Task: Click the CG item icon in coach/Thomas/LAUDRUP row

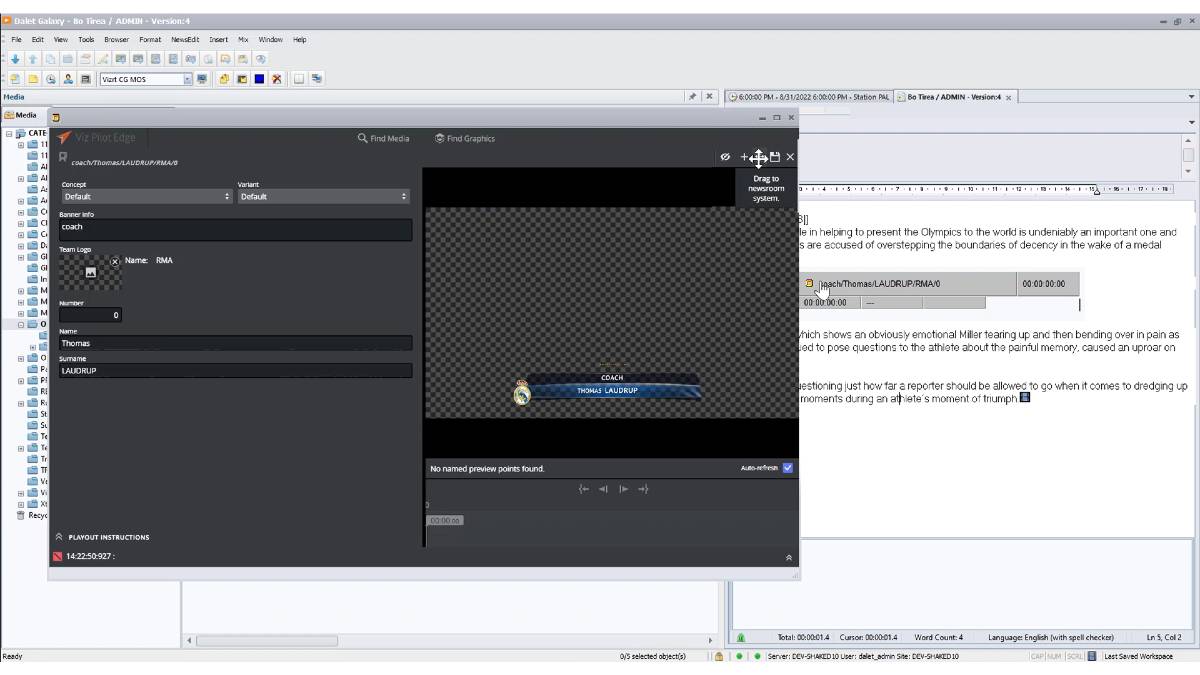Action: click(x=809, y=284)
